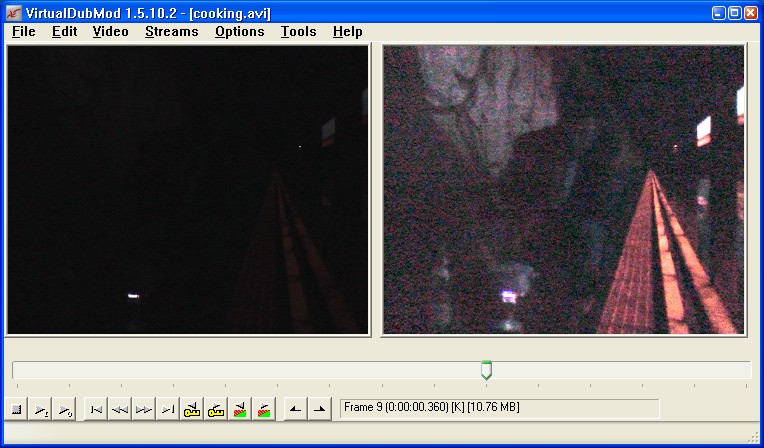The width and height of the screenshot is (764, 448).
Task: Step forward one frame
Action: [x=144, y=409]
